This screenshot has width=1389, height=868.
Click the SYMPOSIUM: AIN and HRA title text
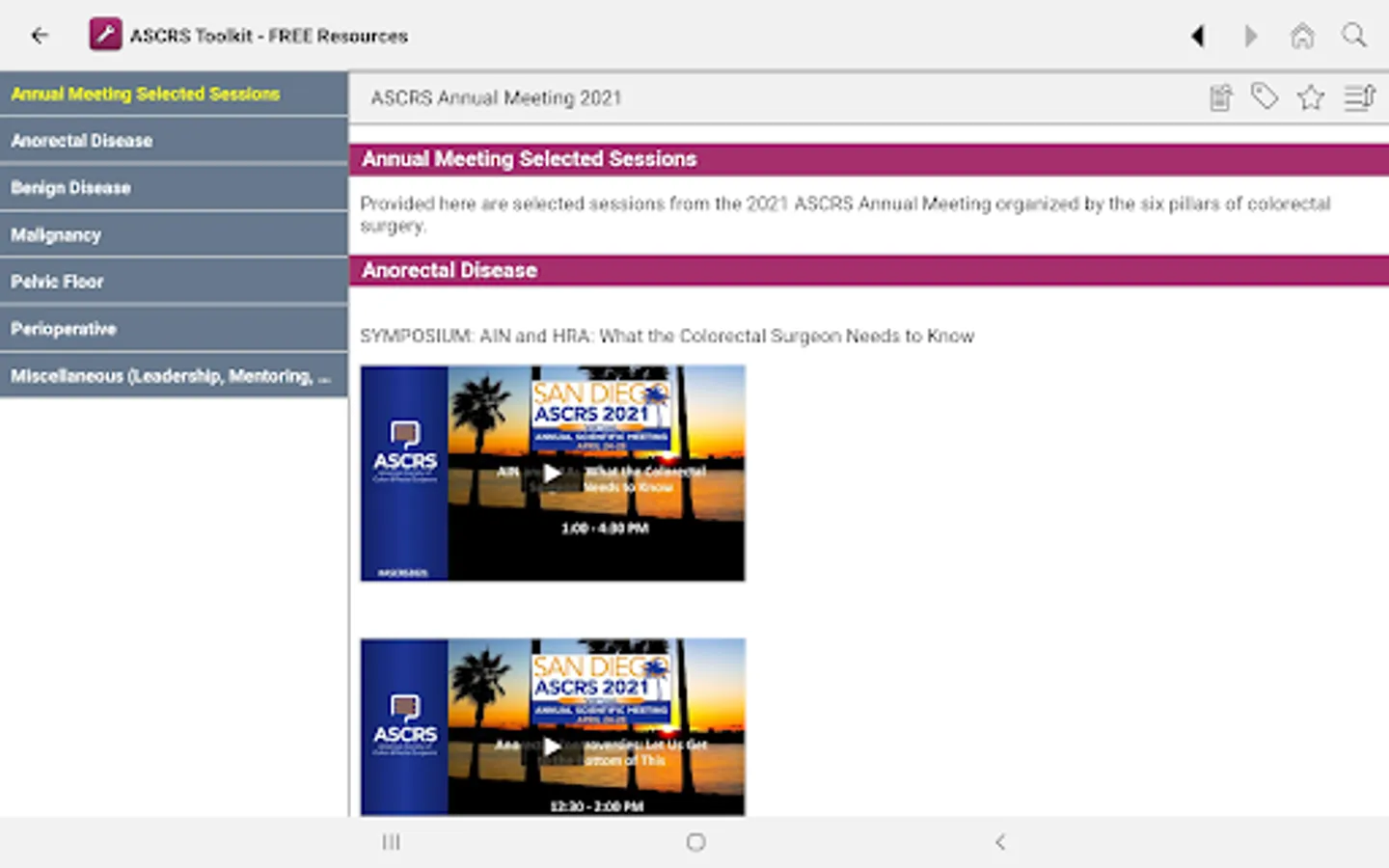click(x=667, y=336)
